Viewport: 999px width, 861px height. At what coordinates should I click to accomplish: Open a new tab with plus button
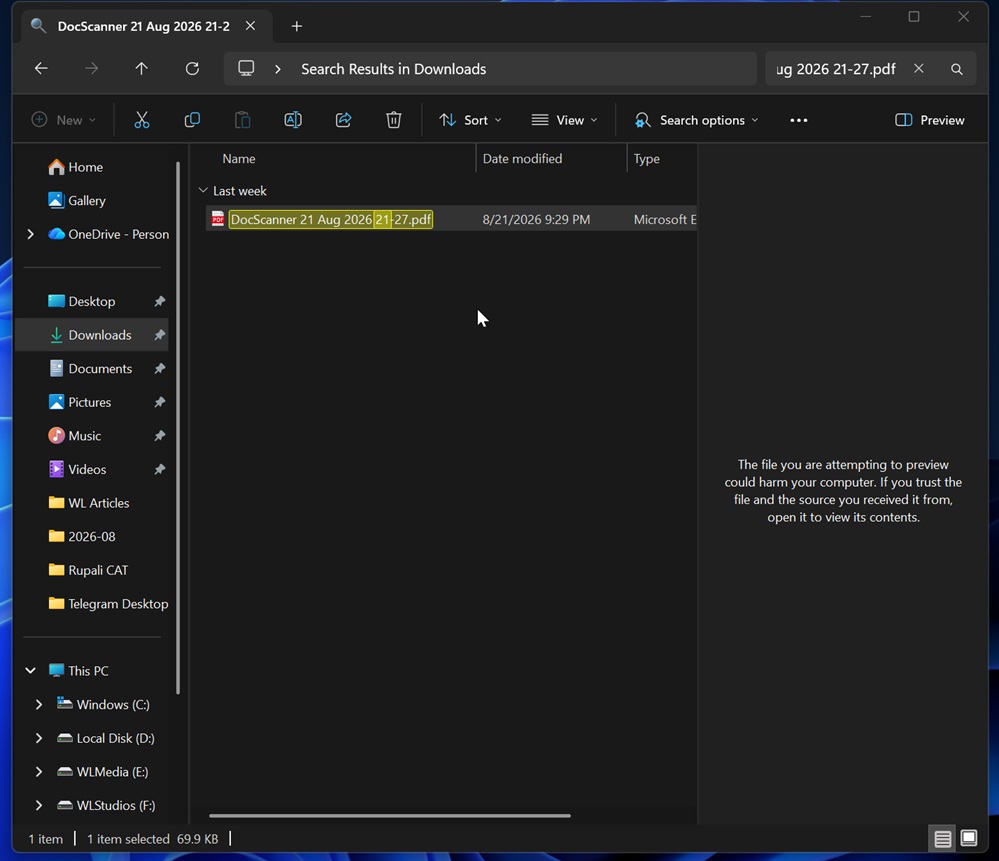[x=296, y=26]
